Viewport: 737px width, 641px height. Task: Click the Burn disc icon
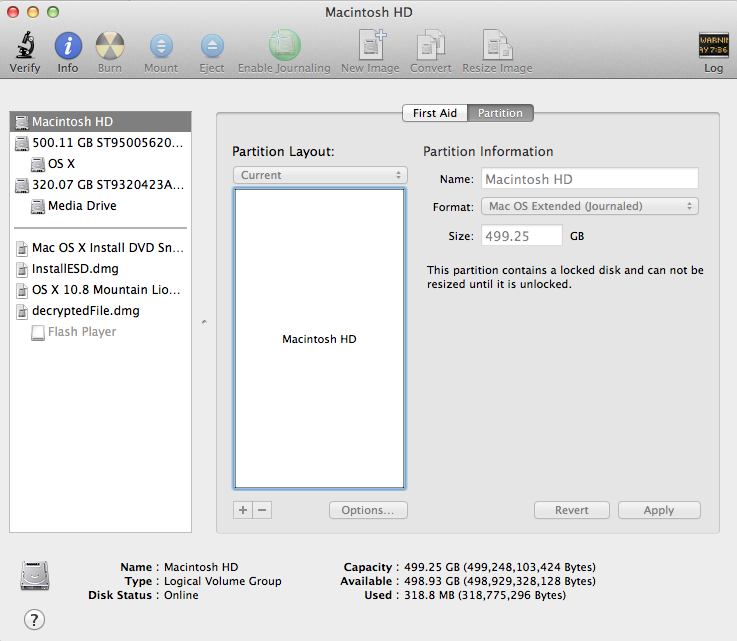point(110,46)
